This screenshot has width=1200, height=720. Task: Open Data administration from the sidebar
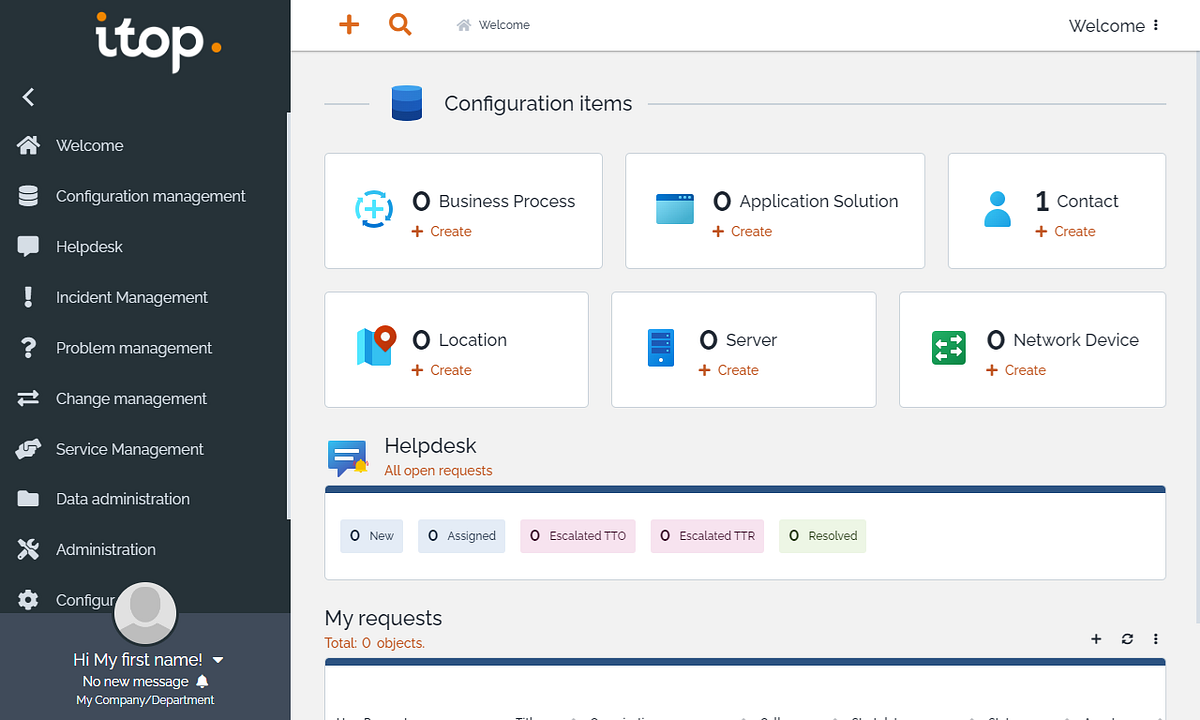pyautogui.click(x=122, y=498)
